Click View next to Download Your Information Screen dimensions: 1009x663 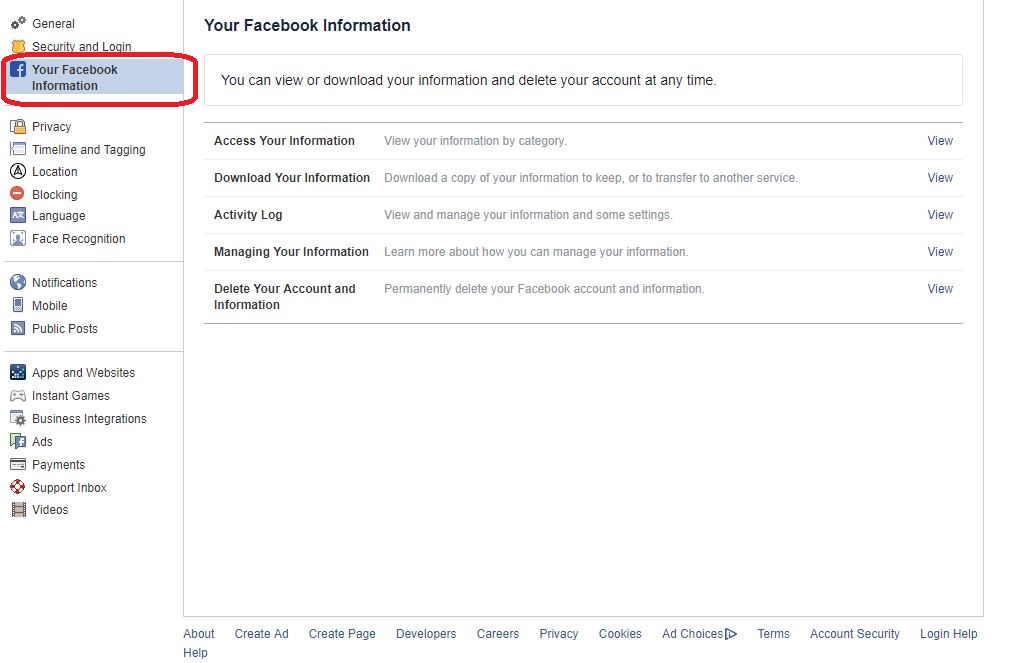pyautogui.click(x=939, y=178)
